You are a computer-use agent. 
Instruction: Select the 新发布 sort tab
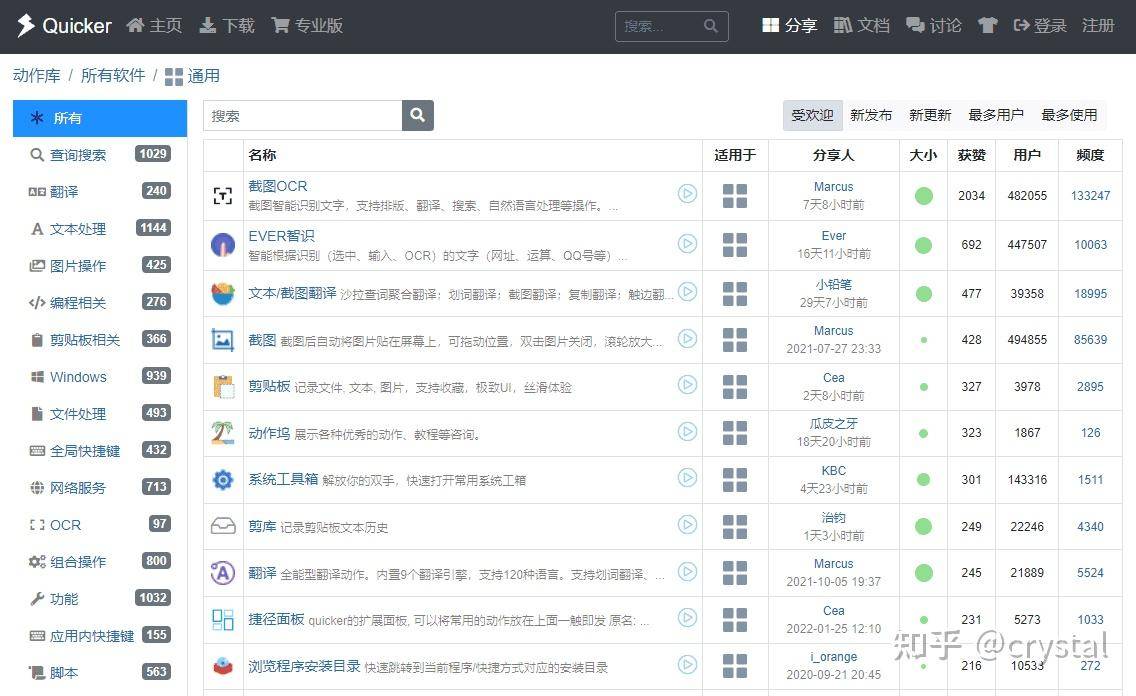871,115
